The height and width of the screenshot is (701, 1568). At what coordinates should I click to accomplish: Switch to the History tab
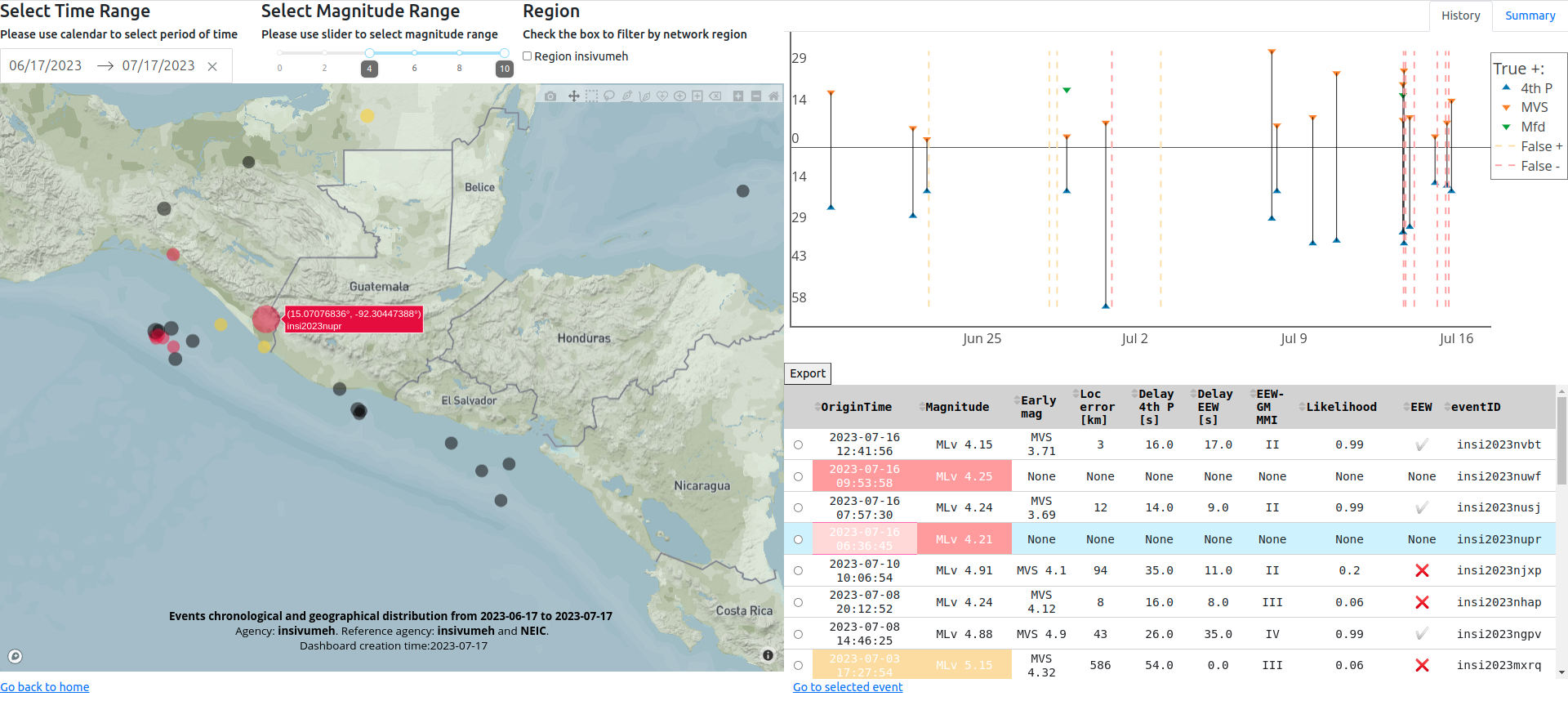coord(1460,16)
